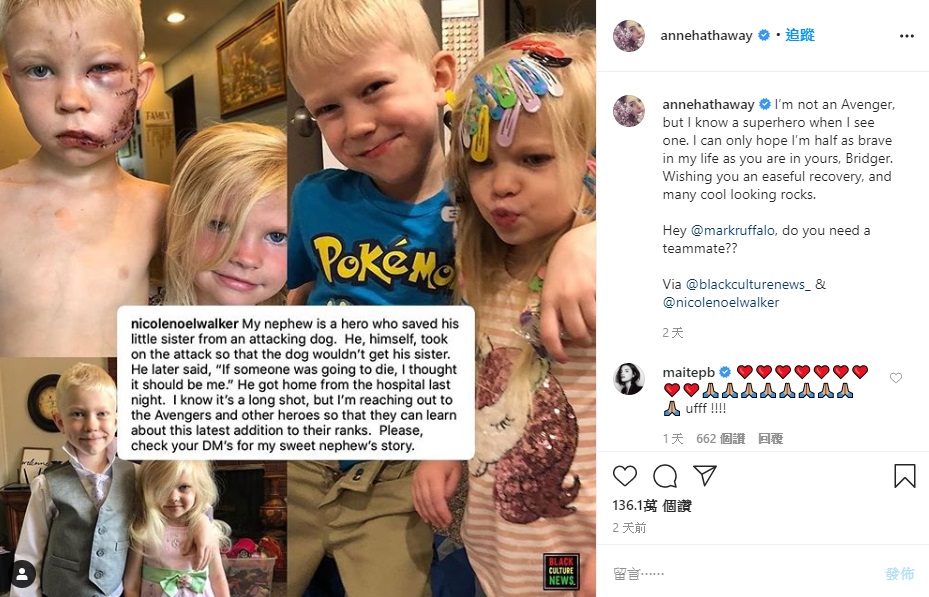This screenshot has height=597, width=929.
Task: Click the comment input field 留言
Action: [741, 573]
